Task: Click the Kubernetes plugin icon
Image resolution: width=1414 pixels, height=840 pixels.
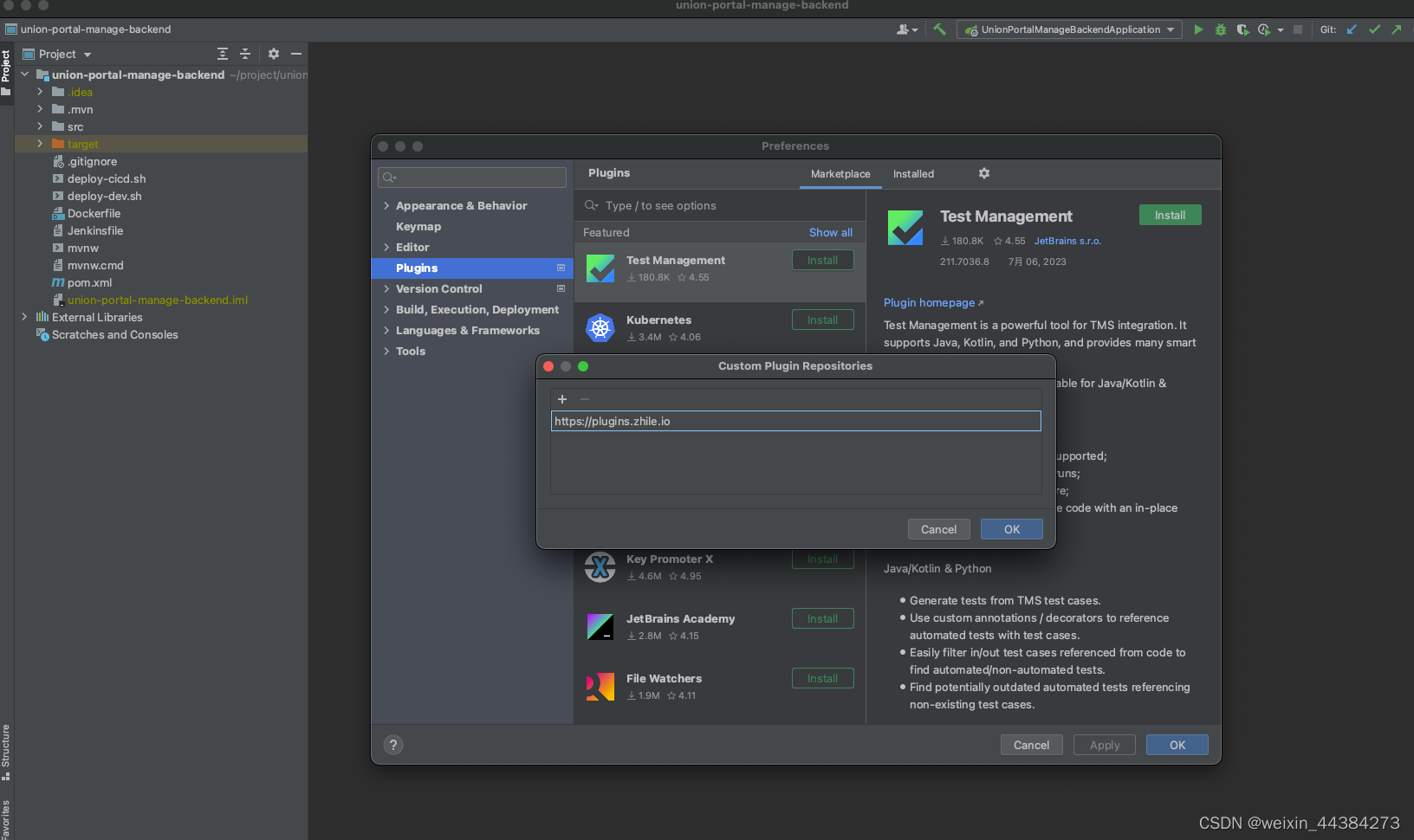Action: (x=600, y=327)
